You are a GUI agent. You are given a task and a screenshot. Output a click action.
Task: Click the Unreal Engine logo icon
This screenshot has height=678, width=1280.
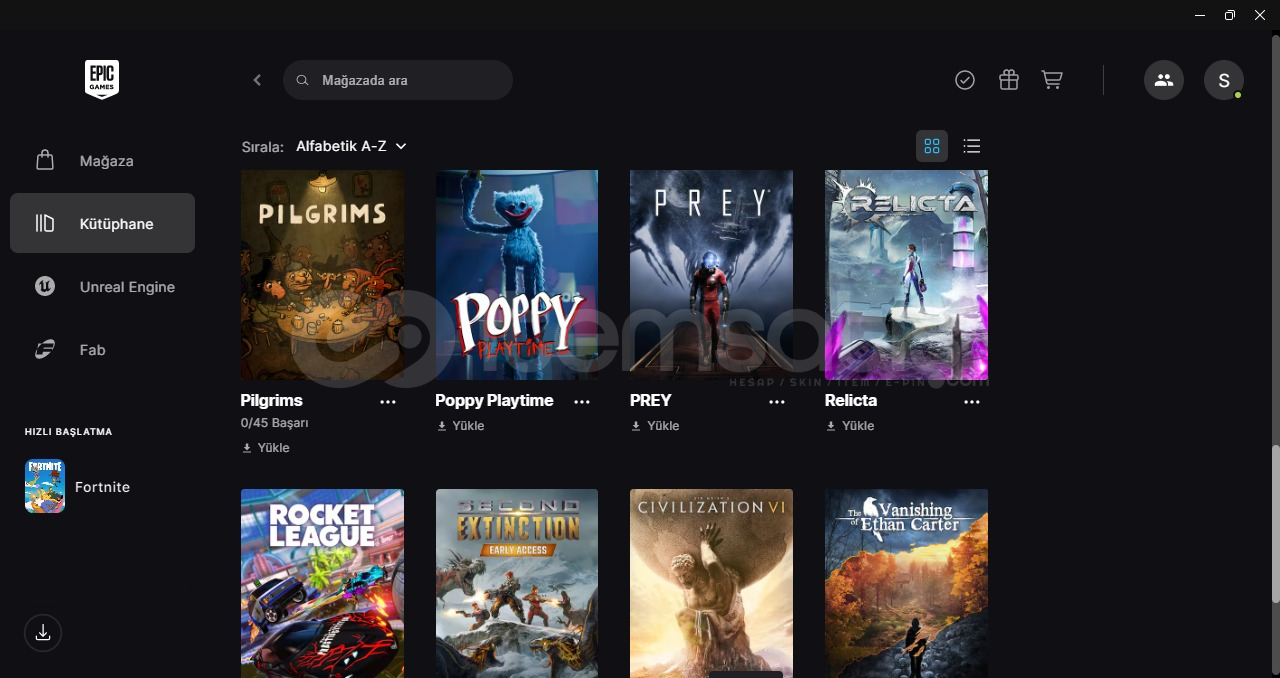click(x=45, y=286)
